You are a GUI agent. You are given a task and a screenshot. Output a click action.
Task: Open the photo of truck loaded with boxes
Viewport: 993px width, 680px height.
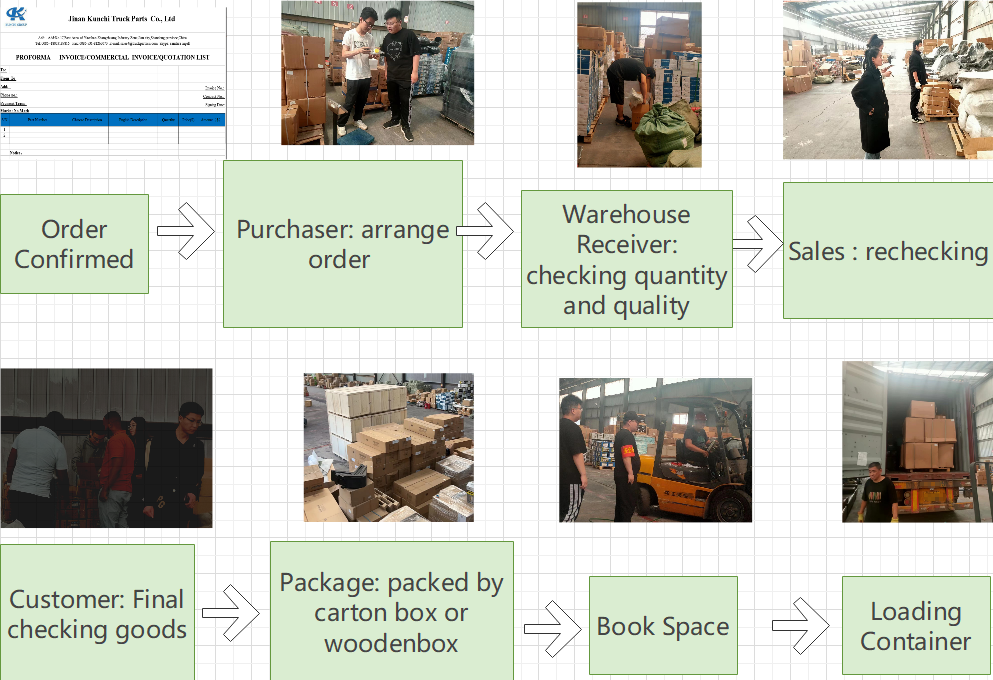(x=917, y=442)
